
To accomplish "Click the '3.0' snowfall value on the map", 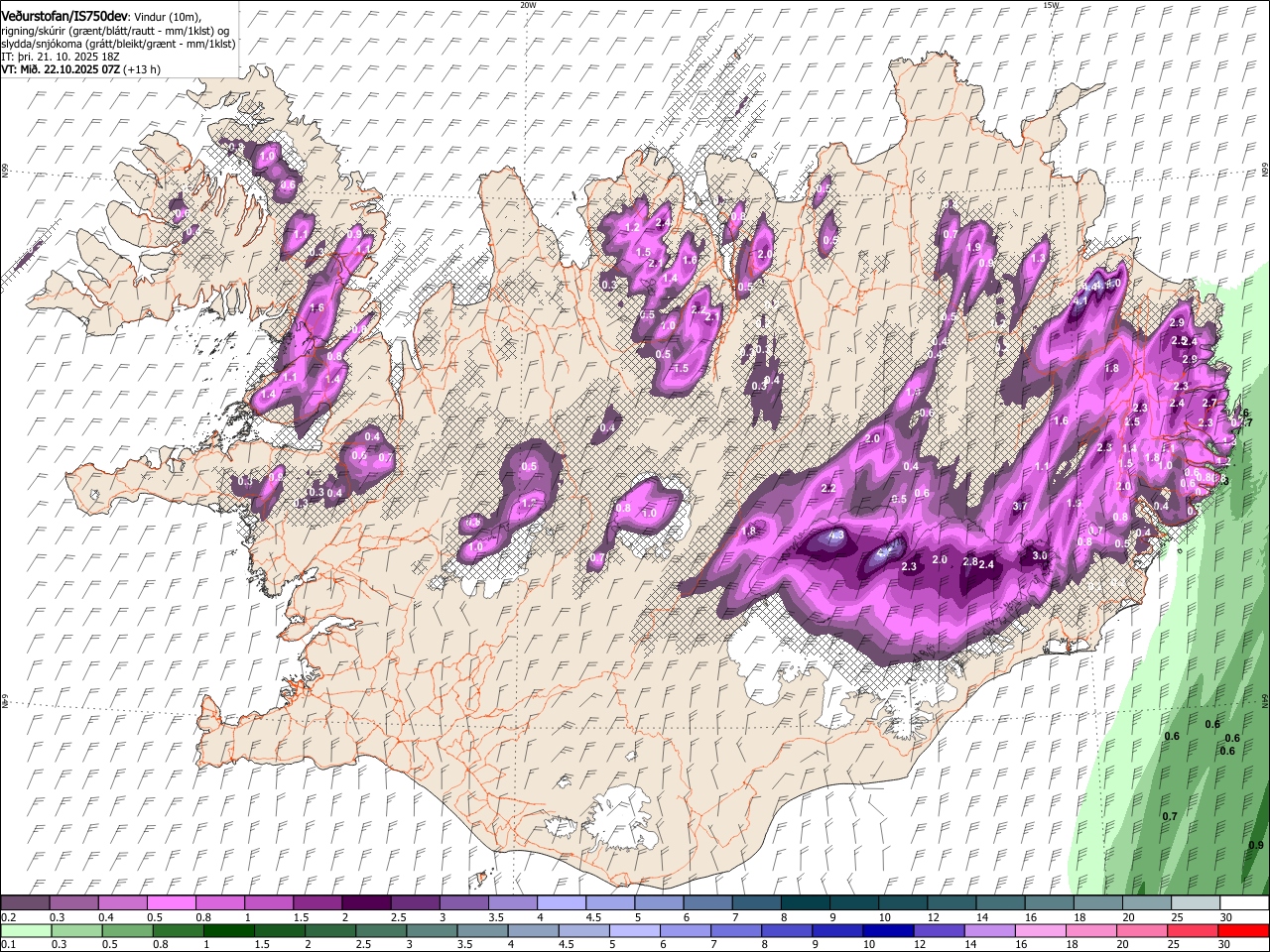I will (1040, 556).
